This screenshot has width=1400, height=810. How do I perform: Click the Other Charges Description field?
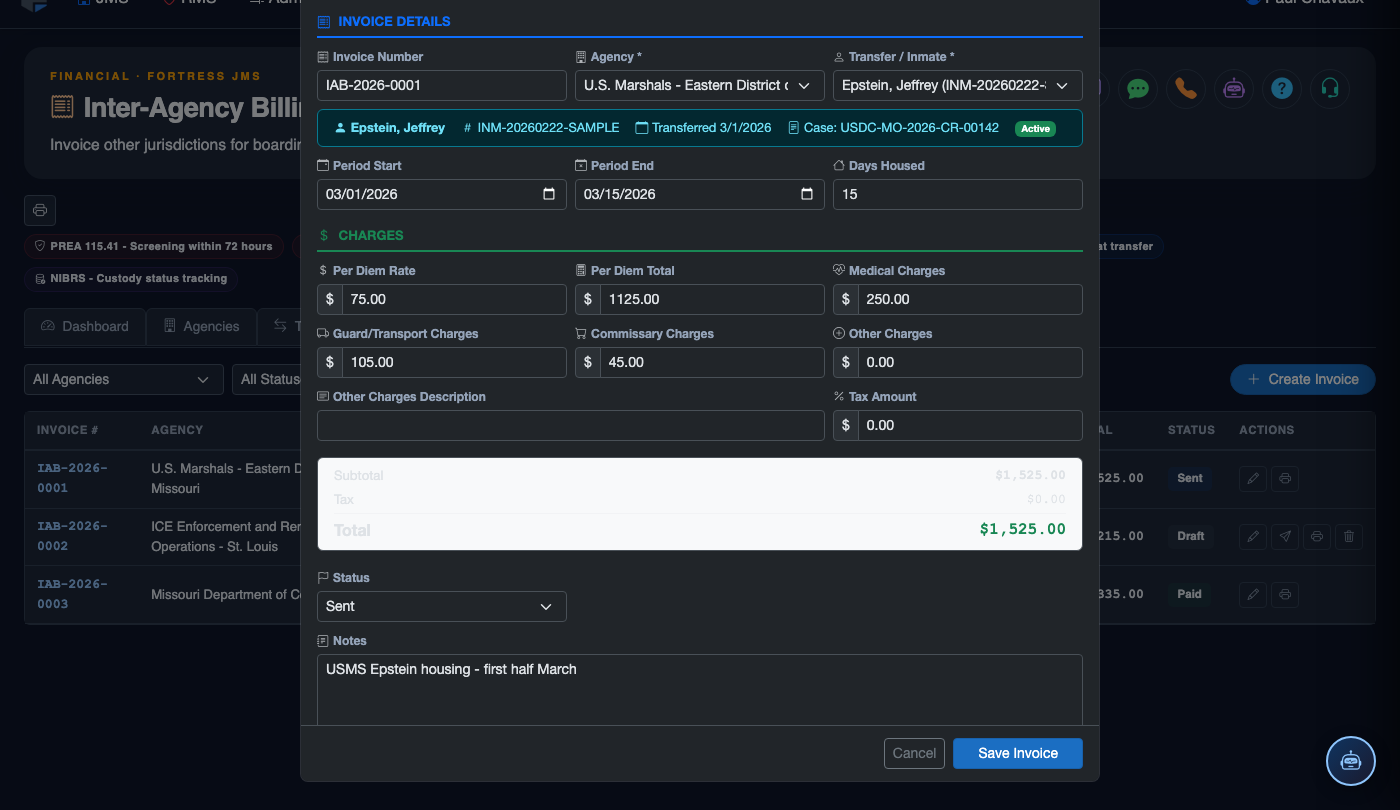[571, 425]
